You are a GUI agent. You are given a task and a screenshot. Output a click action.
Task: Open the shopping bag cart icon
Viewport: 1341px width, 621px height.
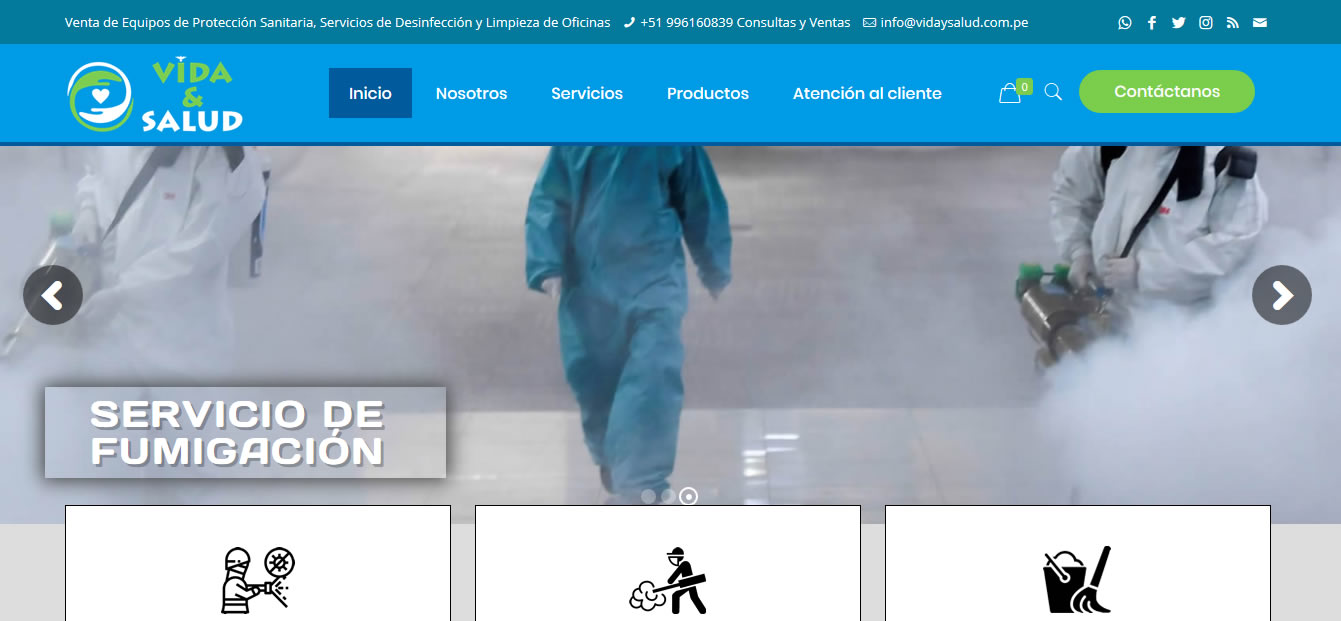[1010, 93]
